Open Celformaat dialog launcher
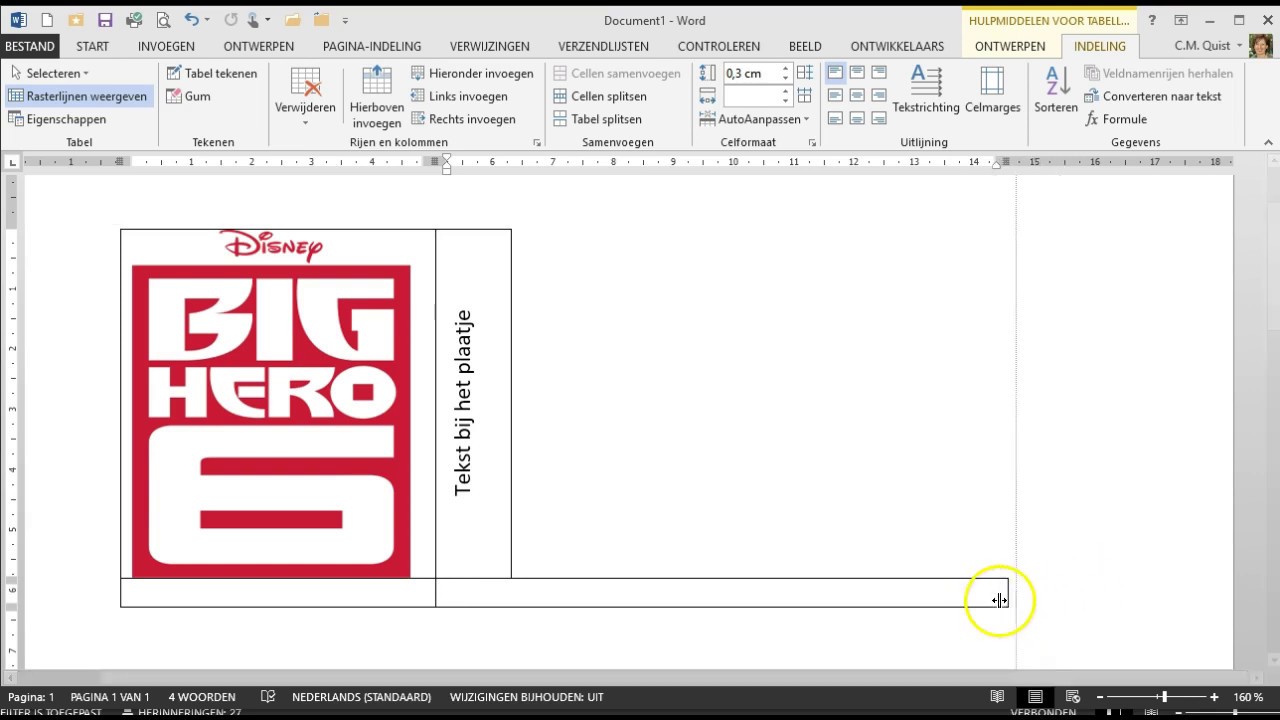Viewport: 1280px width, 720px height. [x=812, y=143]
